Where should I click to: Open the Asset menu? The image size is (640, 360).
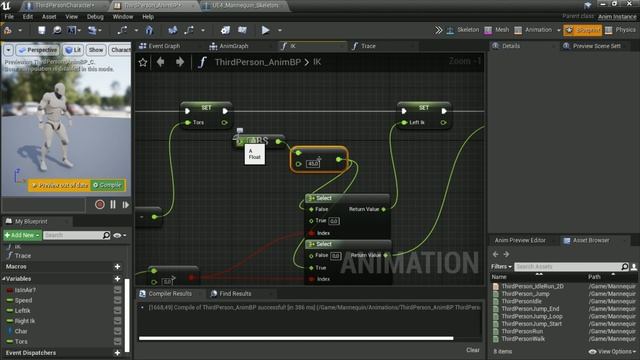[49, 17]
